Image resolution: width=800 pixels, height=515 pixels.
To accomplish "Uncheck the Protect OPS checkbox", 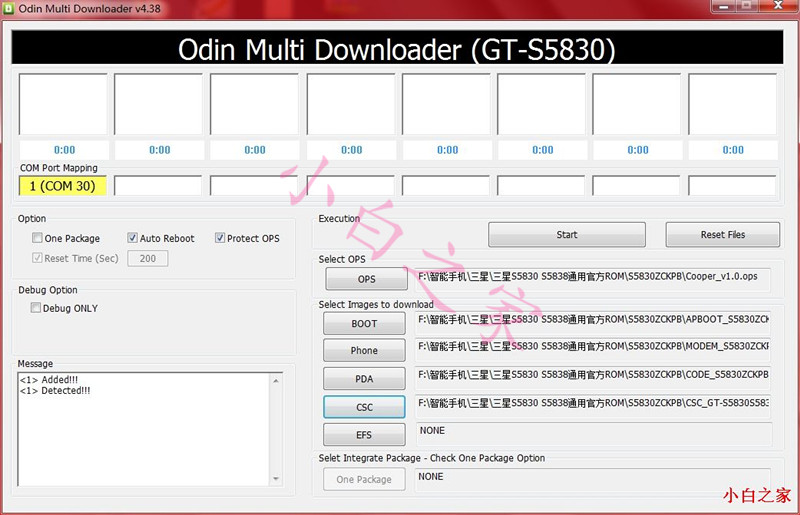I will pos(220,238).
